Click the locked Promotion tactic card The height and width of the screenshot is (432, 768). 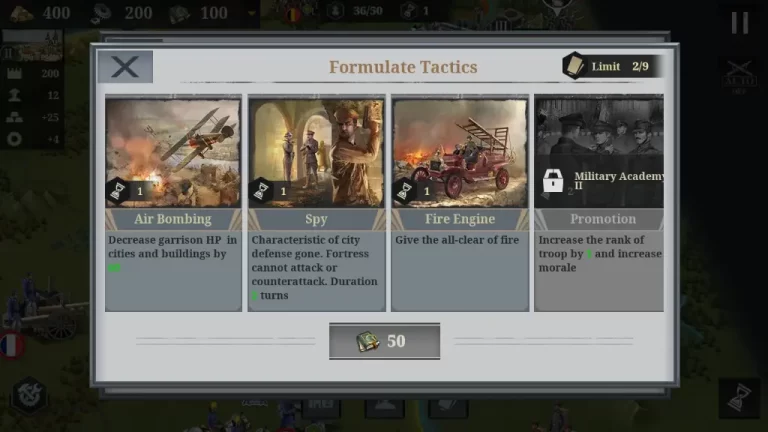[x=599, y=203]
